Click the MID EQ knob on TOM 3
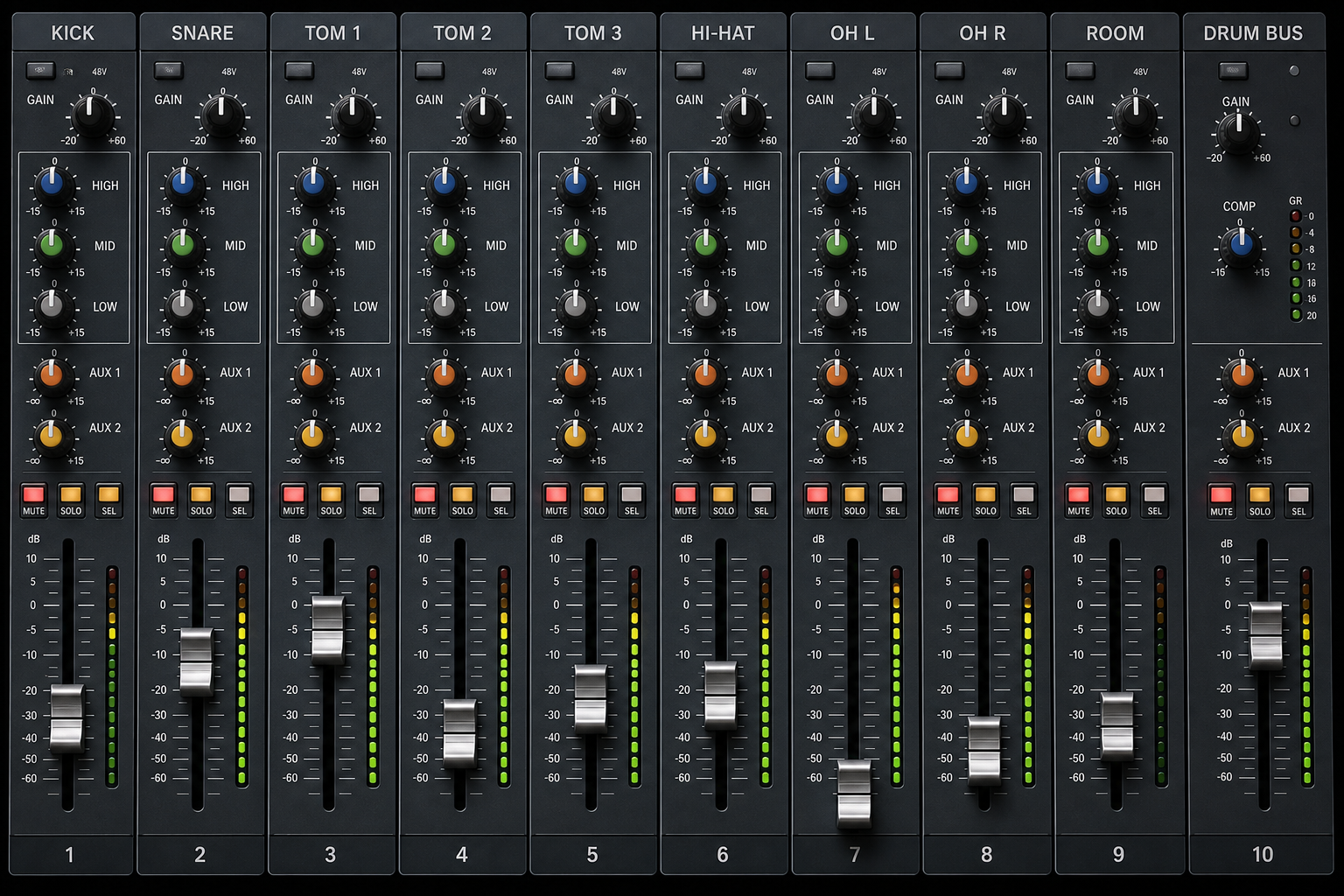 (575, 245)
